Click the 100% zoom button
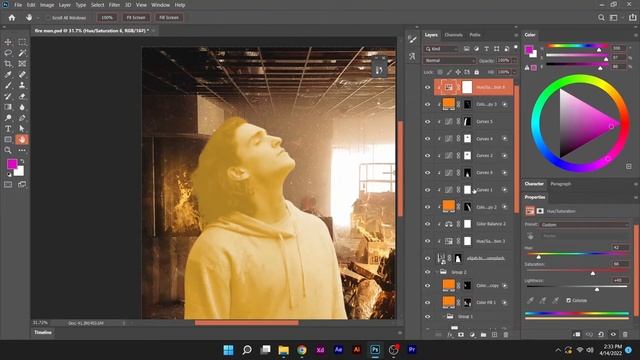 107,18
